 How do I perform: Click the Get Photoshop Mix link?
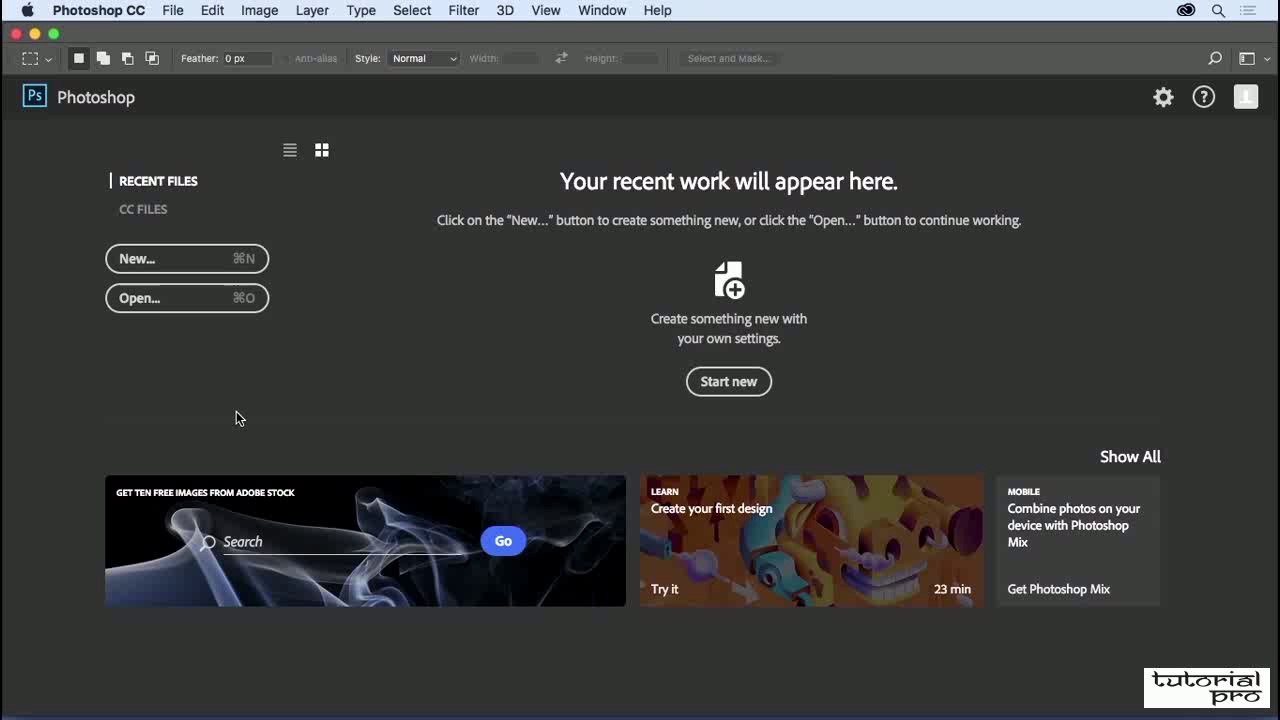click(x=1059, y=589)
